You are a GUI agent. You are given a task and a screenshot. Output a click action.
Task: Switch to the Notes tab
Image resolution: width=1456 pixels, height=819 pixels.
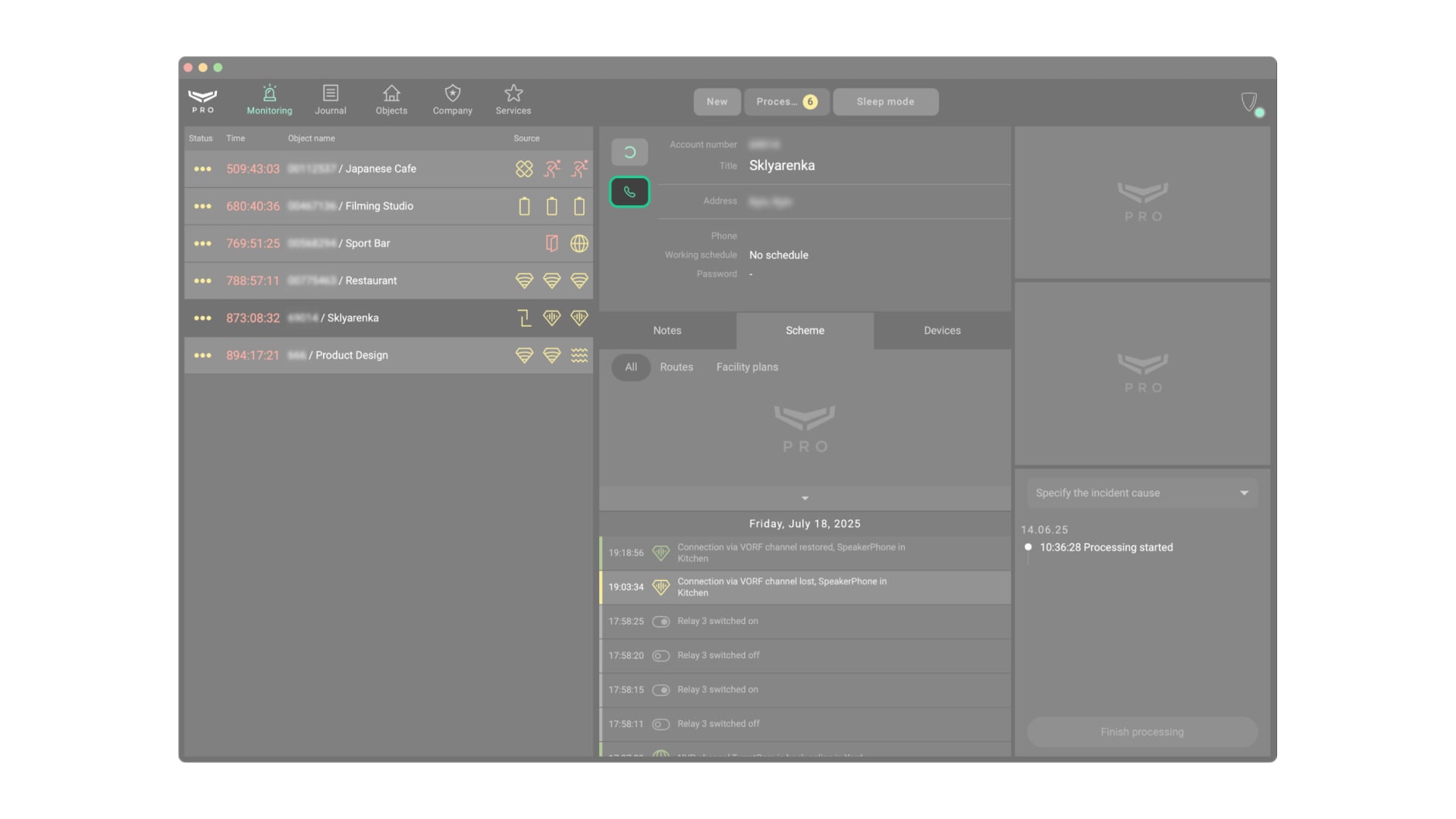tap(667, 331)
